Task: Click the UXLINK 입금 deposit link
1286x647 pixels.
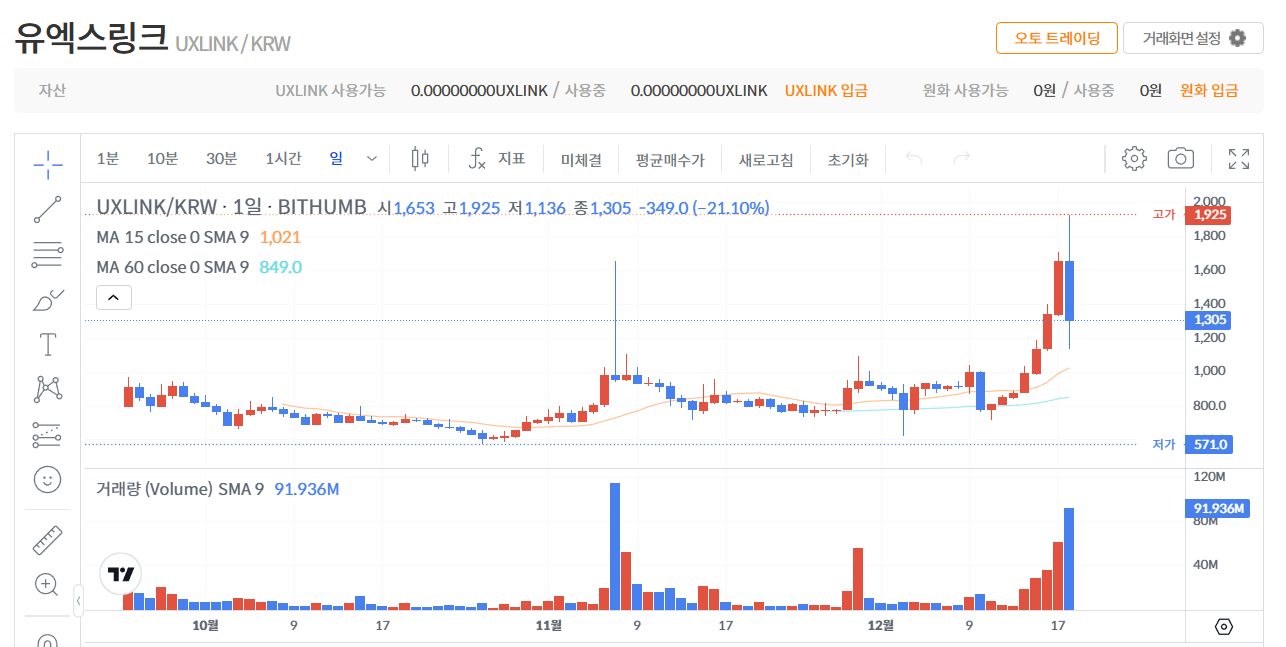Action: click(826, 90)
